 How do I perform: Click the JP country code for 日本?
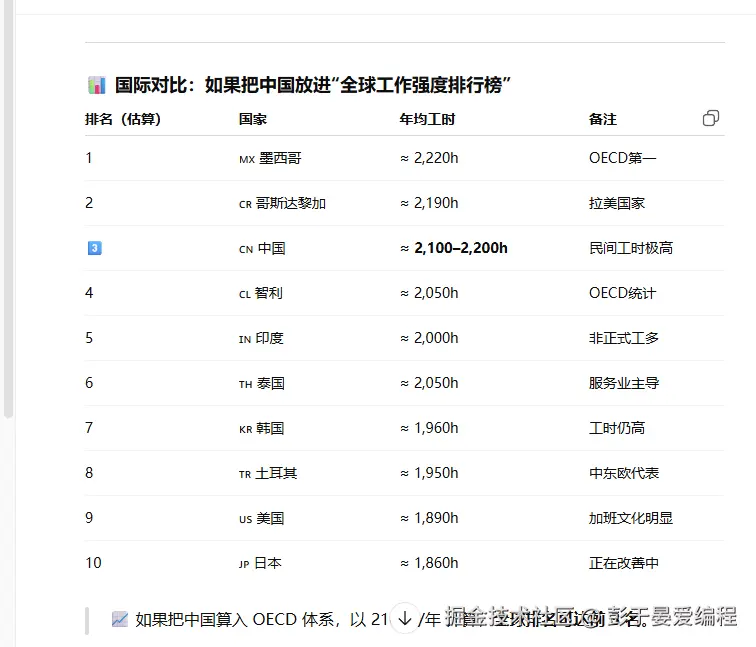tap(244, 564)
